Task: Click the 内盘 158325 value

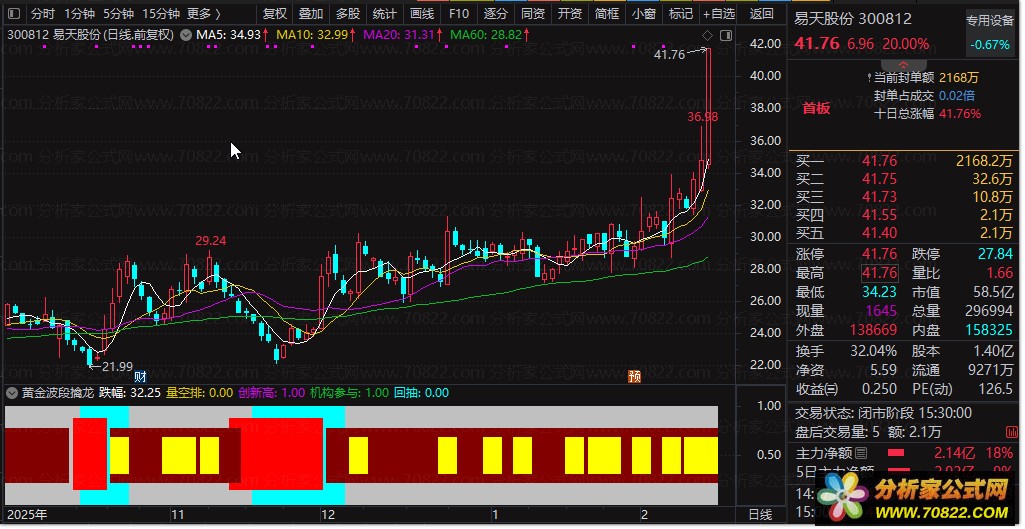Action: [x=989, y=331]
